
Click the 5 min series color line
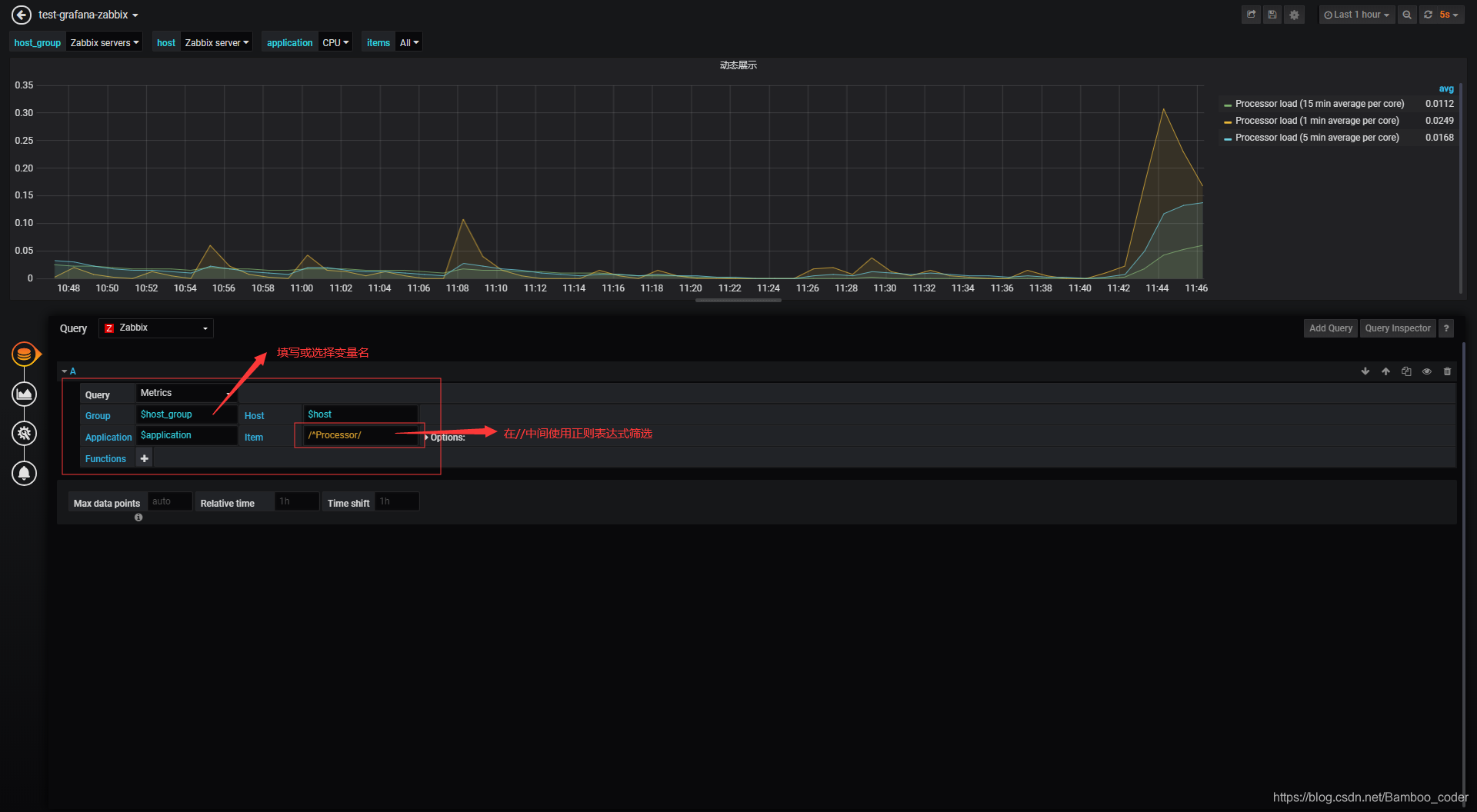click(1228, 138)
